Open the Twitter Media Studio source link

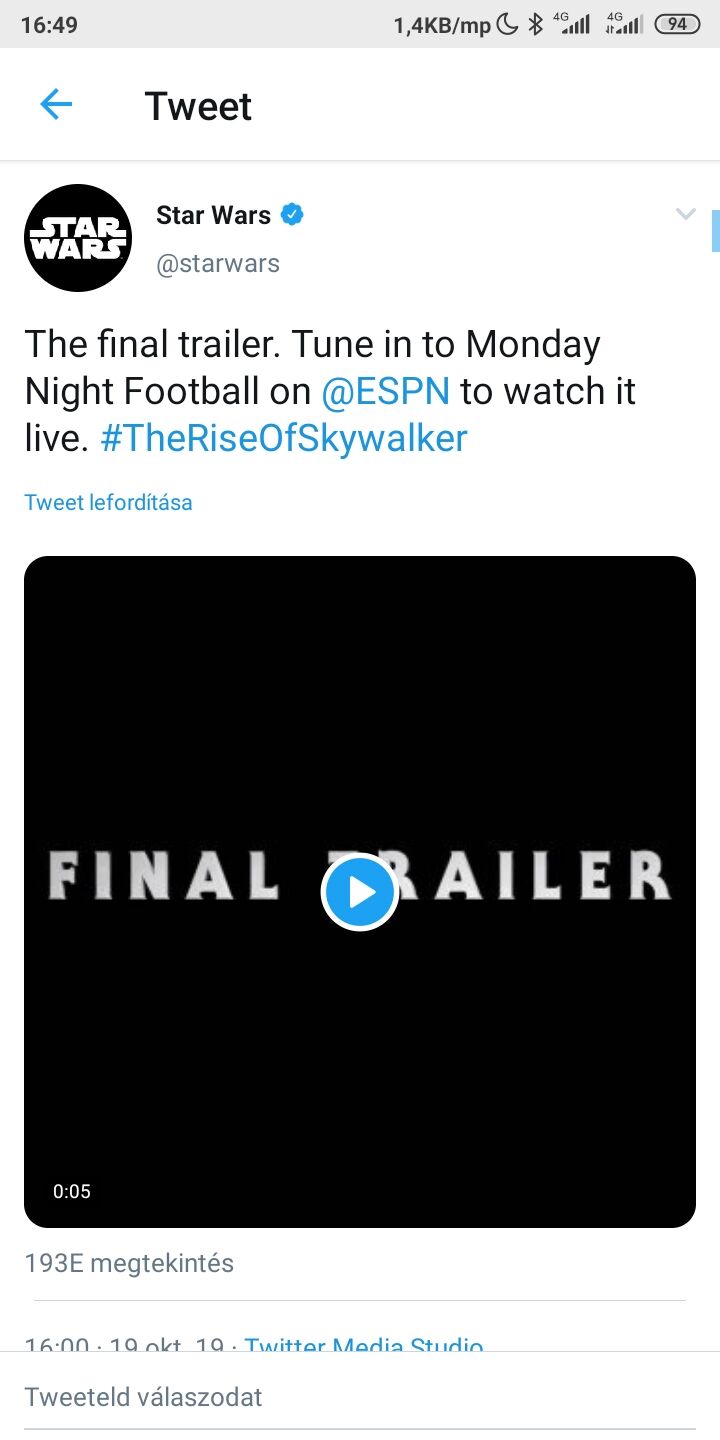364,1342
